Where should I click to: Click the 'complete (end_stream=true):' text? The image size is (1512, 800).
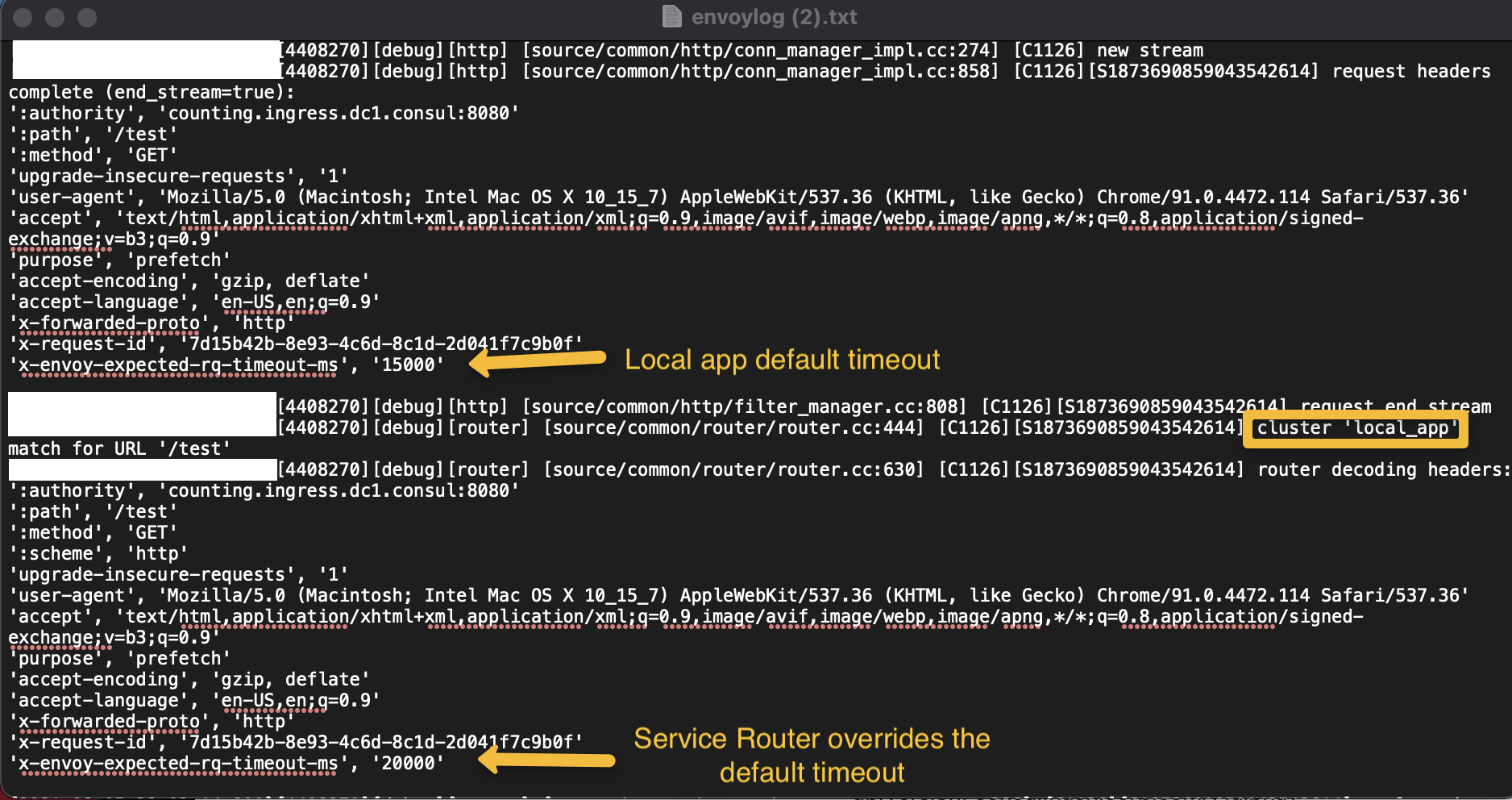pyautogui.click(x=152, y=93)
